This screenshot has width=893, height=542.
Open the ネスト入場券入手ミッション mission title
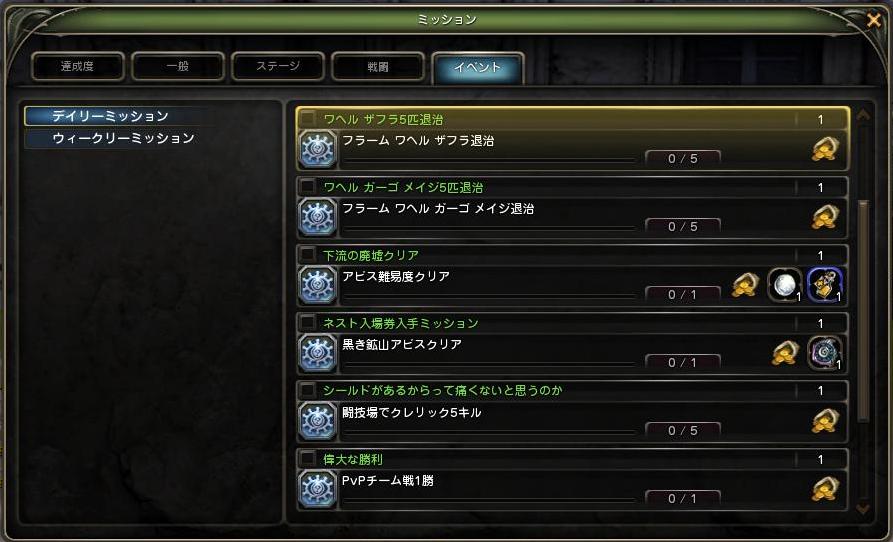click(x=400, y=323)
